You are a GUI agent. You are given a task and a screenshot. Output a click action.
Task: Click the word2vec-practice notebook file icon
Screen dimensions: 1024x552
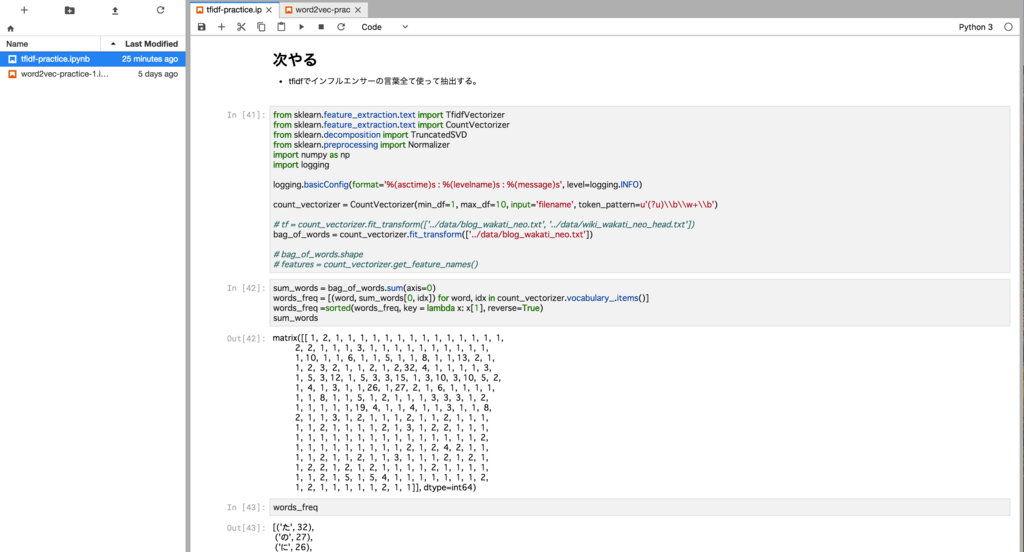pos(12,74)
